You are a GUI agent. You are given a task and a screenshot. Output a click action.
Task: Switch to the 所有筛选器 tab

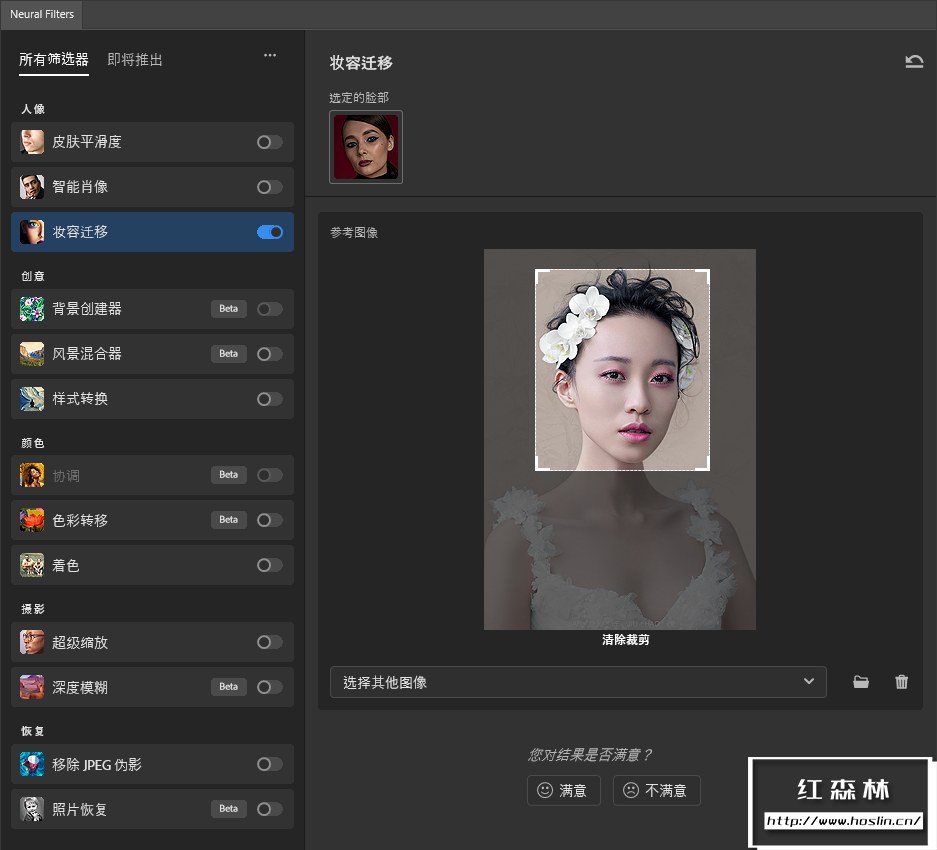tap(54, 60)
